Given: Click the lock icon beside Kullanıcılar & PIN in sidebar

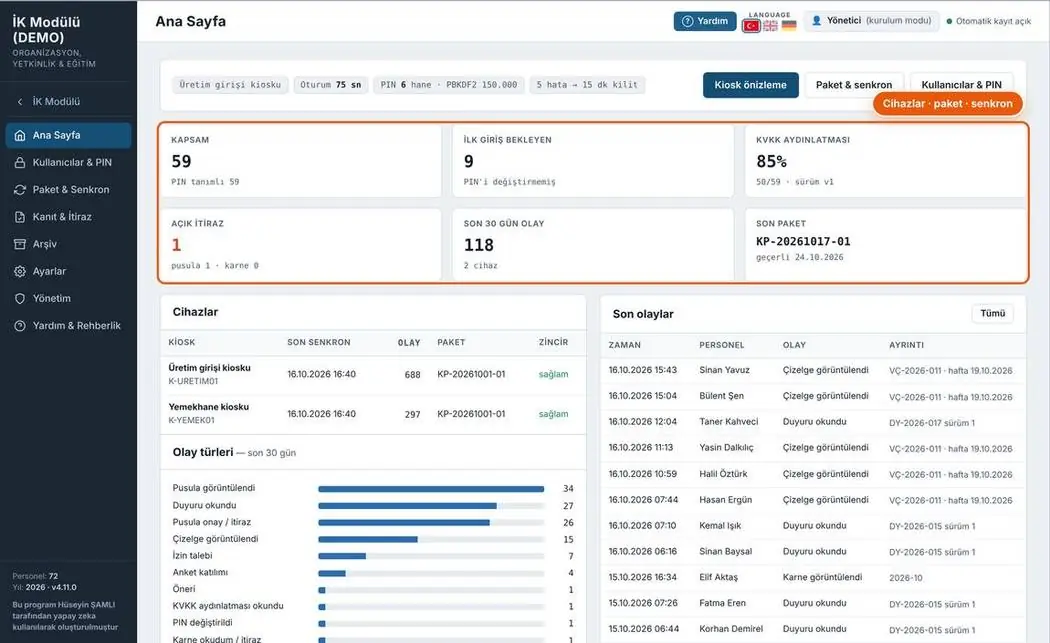Looking at the screenshot, I should click(x=20, y=163).
